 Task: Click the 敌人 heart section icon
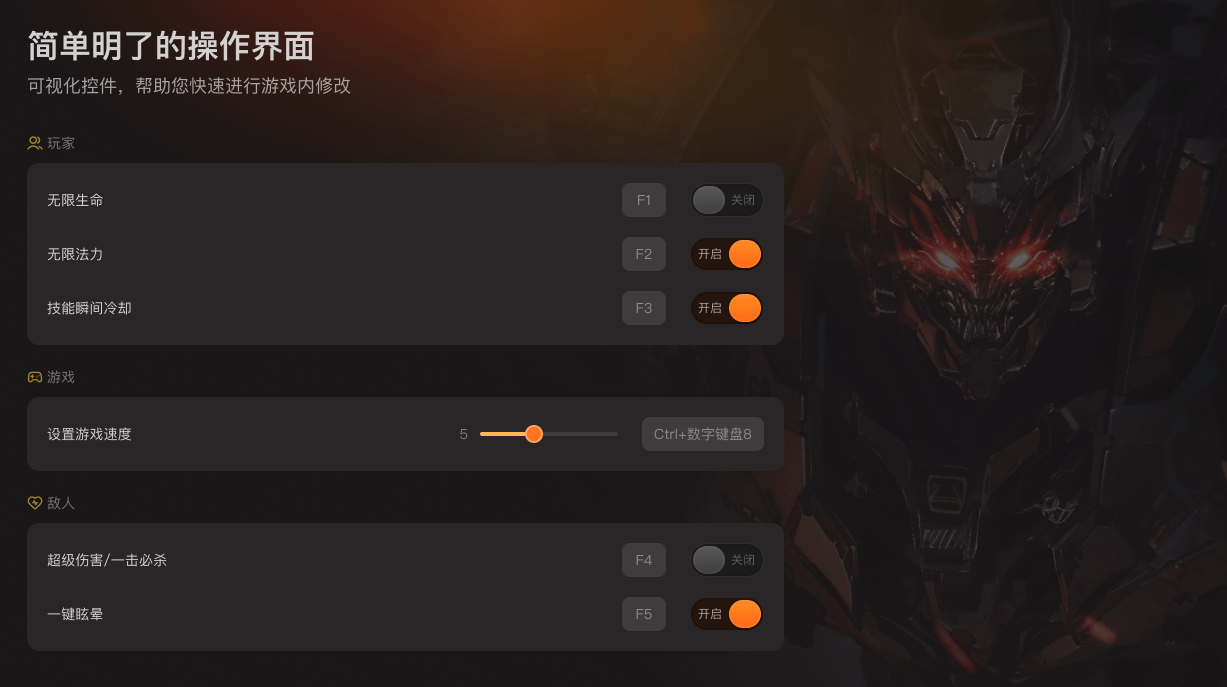tap(35, 503)
